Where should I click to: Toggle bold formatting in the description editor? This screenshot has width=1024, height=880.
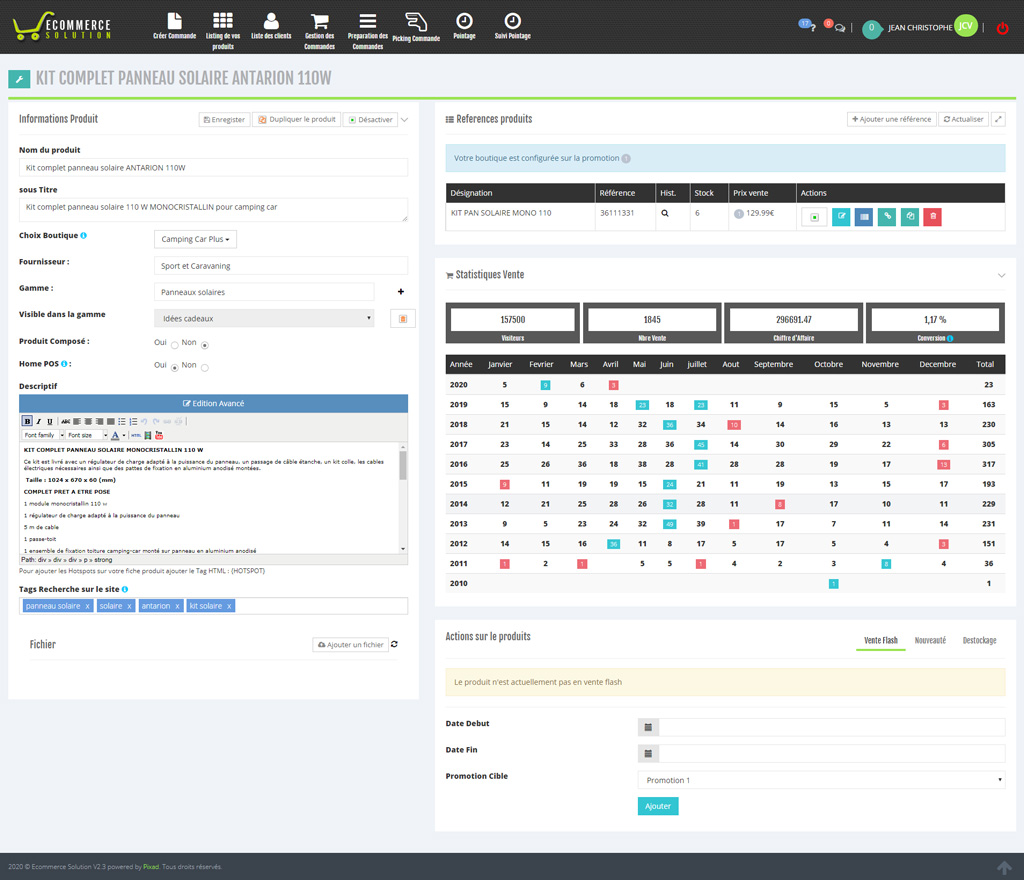pyautogui.click(x=27, y=421)
